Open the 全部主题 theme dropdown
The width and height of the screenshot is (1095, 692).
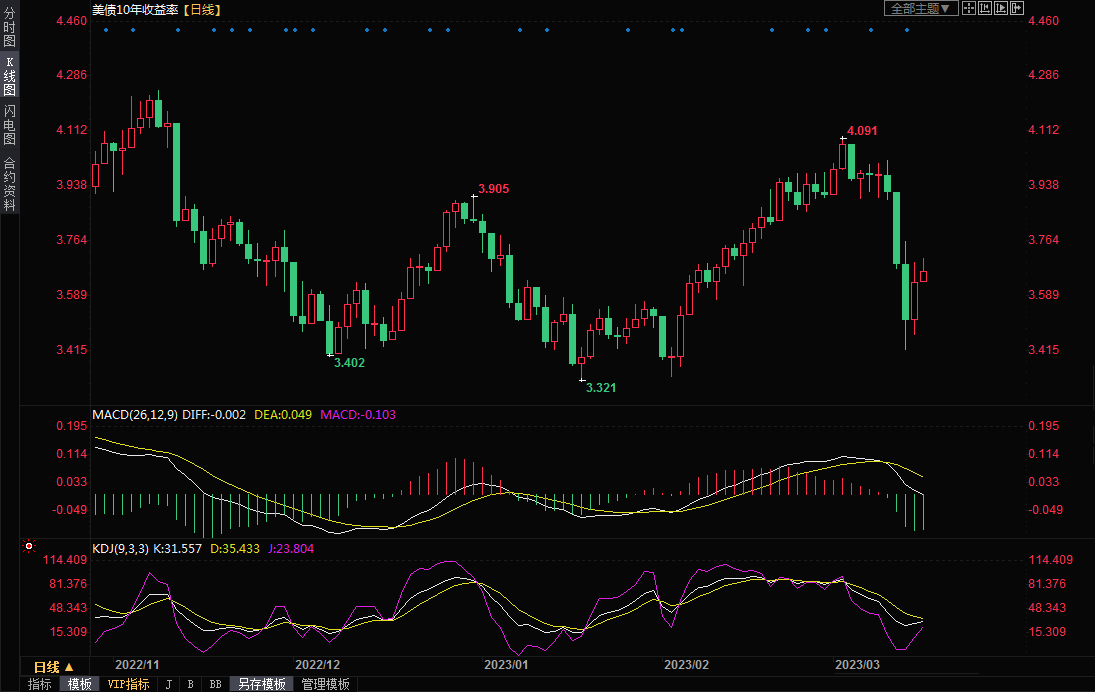point(920,9)
